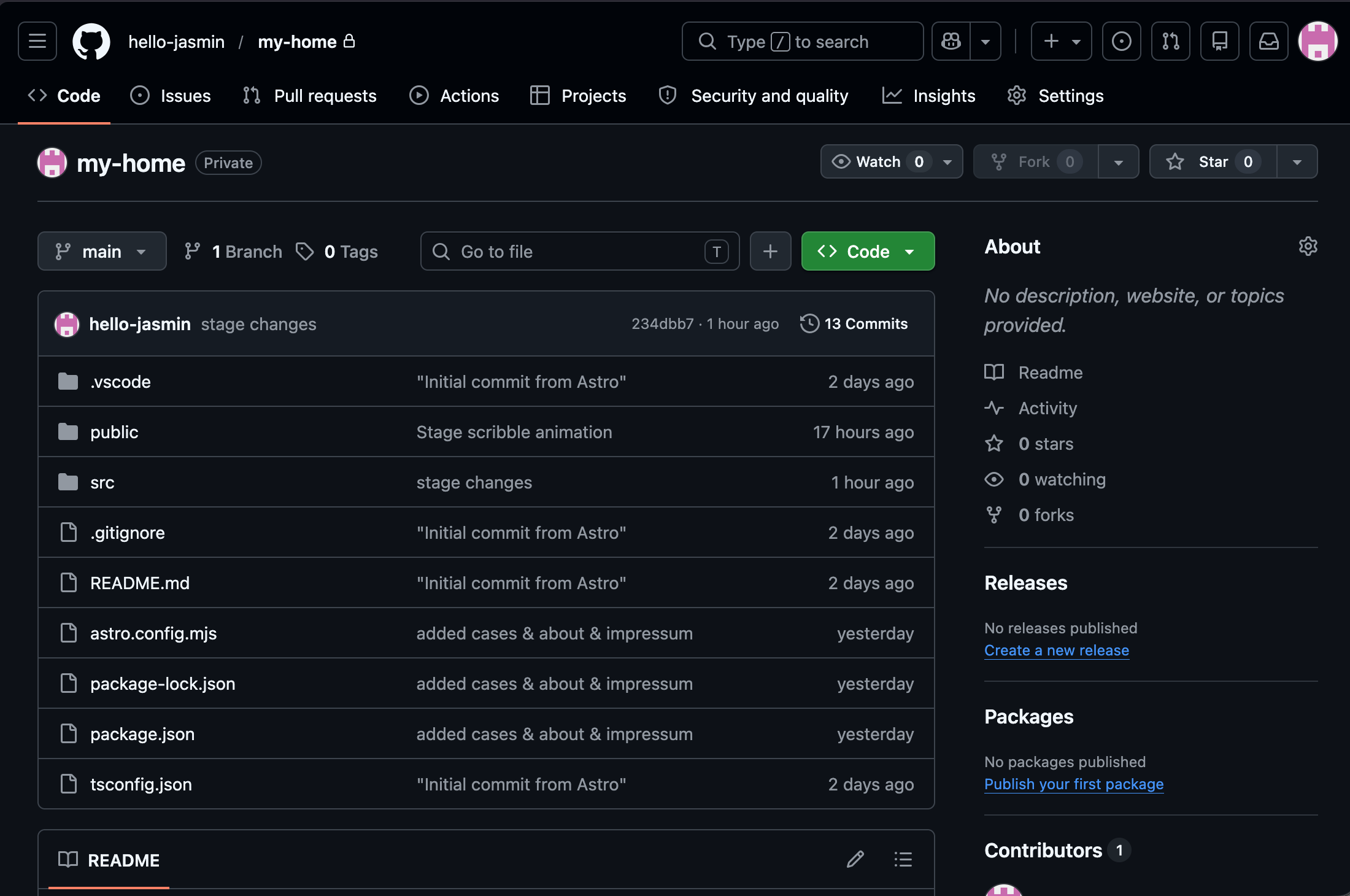The image size is (1350, 896).
Task: Click the Releases heading link
Action: coord(1026,582)
